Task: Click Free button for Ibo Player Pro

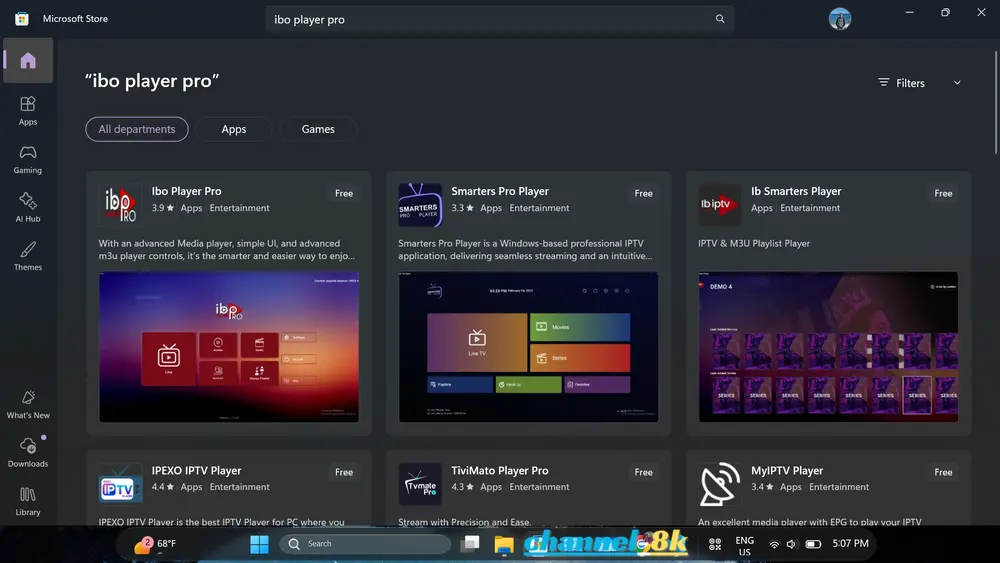Action: pyautogui.click(x=344, y=193)
